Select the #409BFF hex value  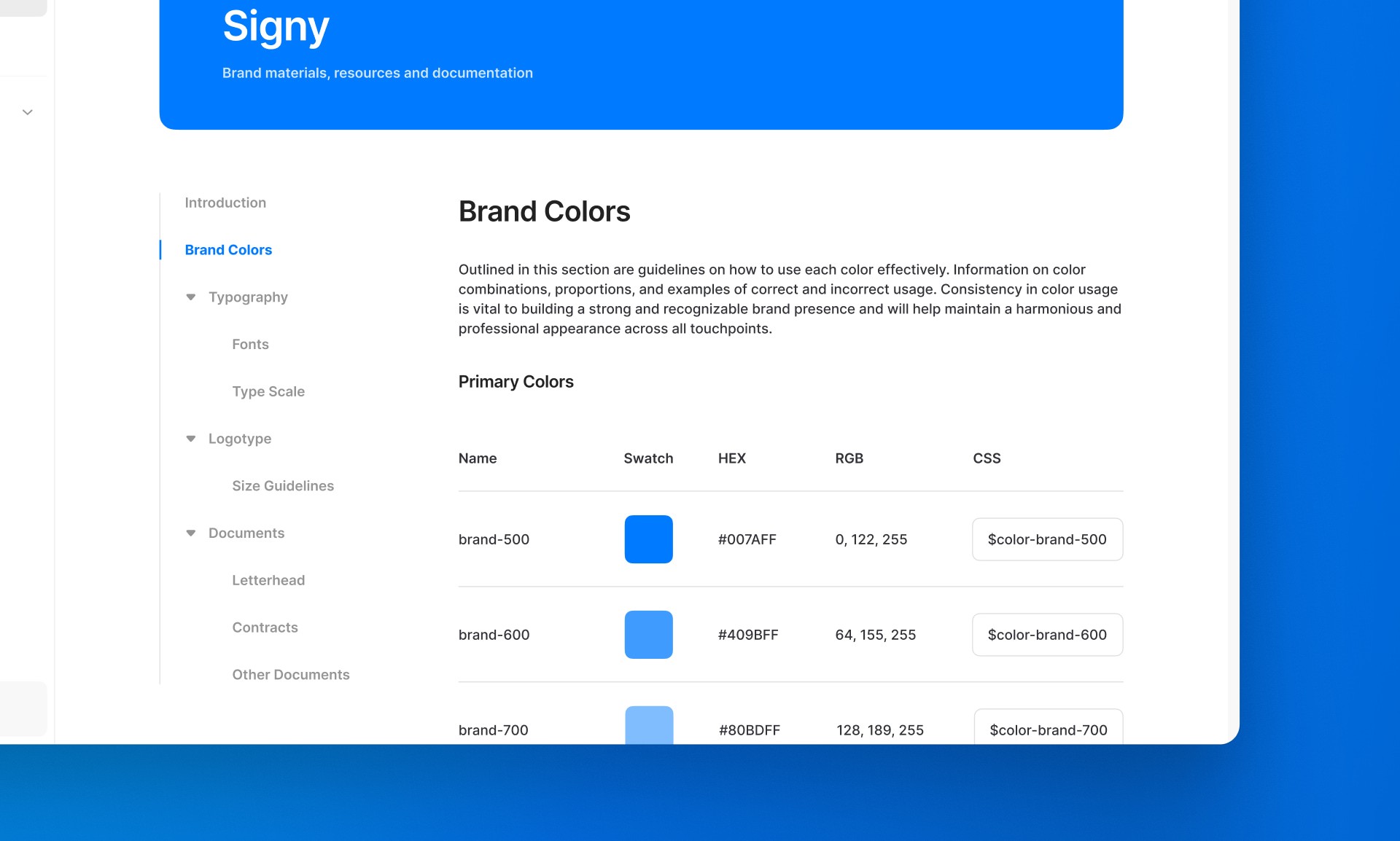pos(748,635)
